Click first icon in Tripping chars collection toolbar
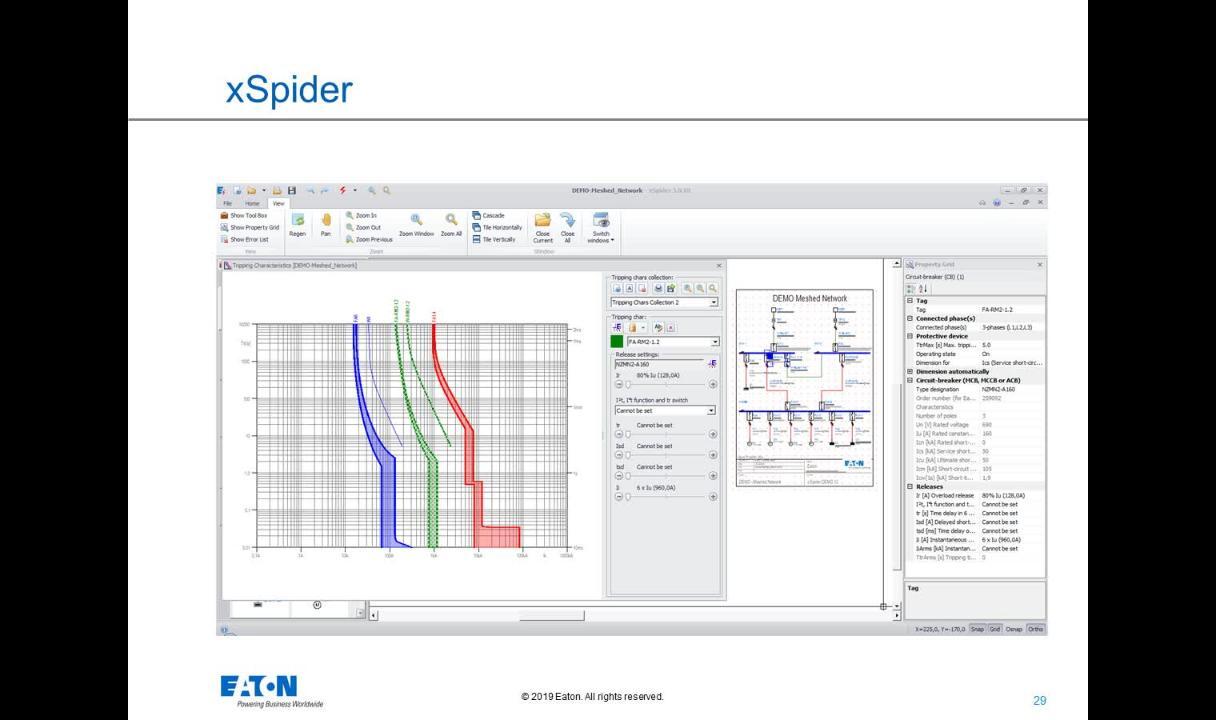The width and height of the screenshot is (1216, 720). point(617,287)
